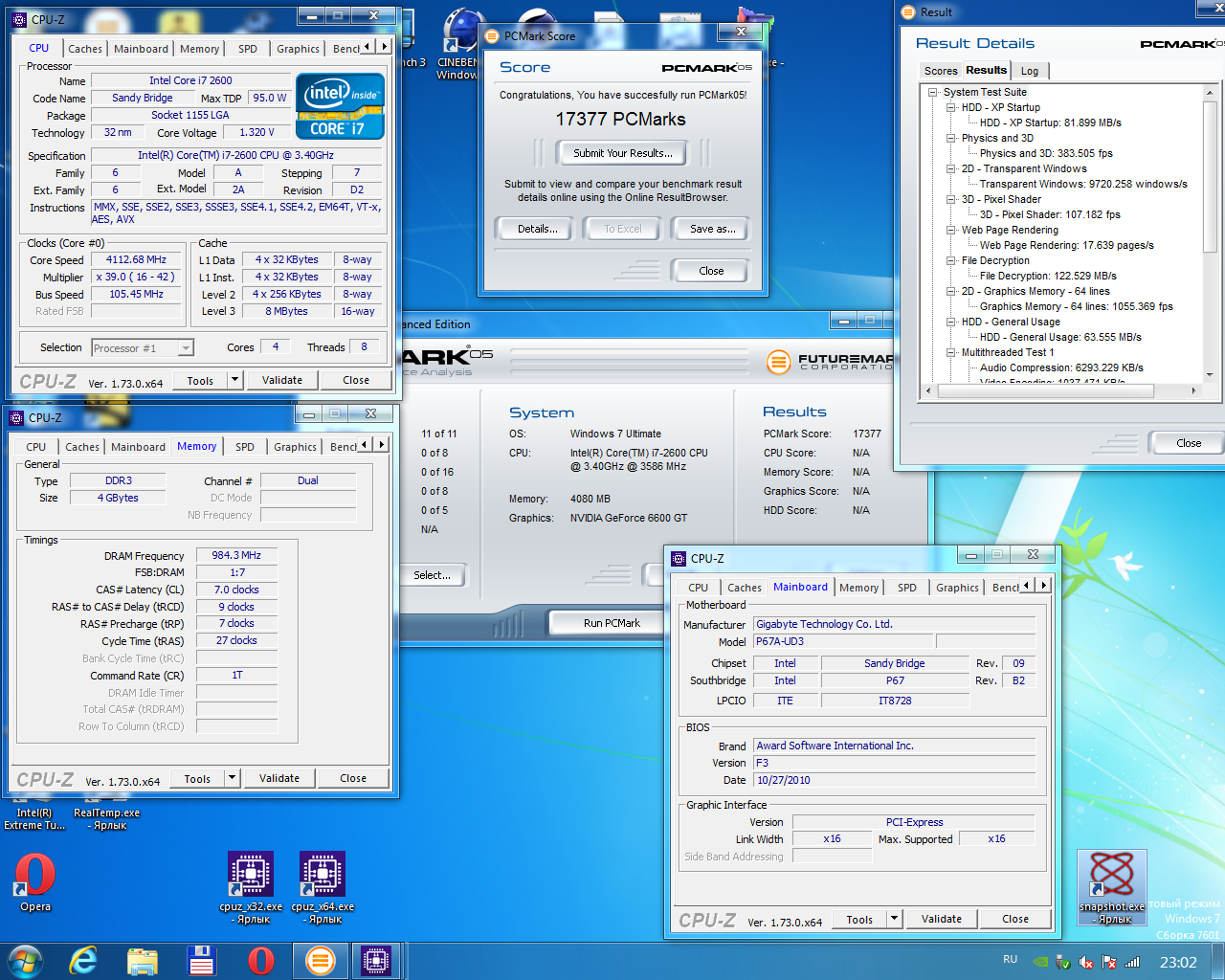The width and height of the screenshot is (1225, 980).
Task: Click Submit Your Results button
Action: 622,153
